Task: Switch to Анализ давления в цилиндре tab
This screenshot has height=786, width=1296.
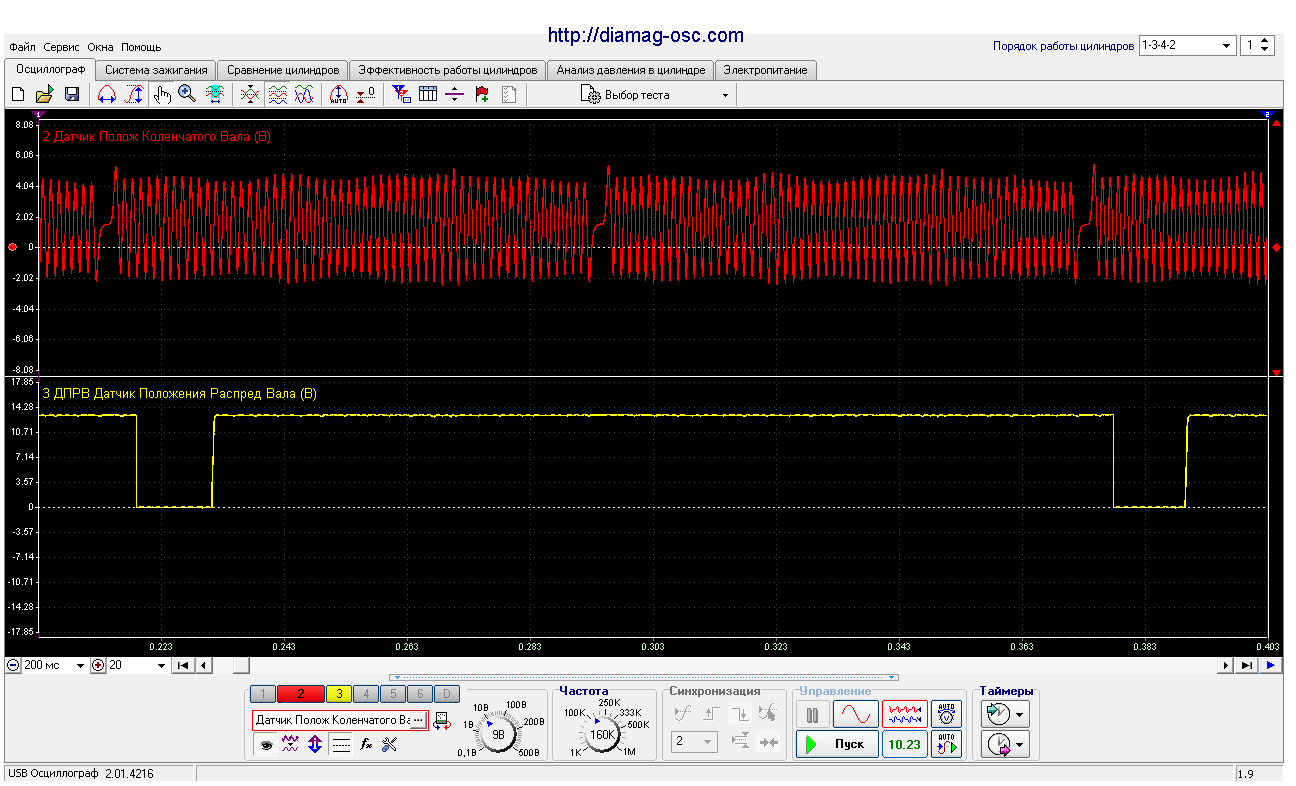Action: (631, 70)
